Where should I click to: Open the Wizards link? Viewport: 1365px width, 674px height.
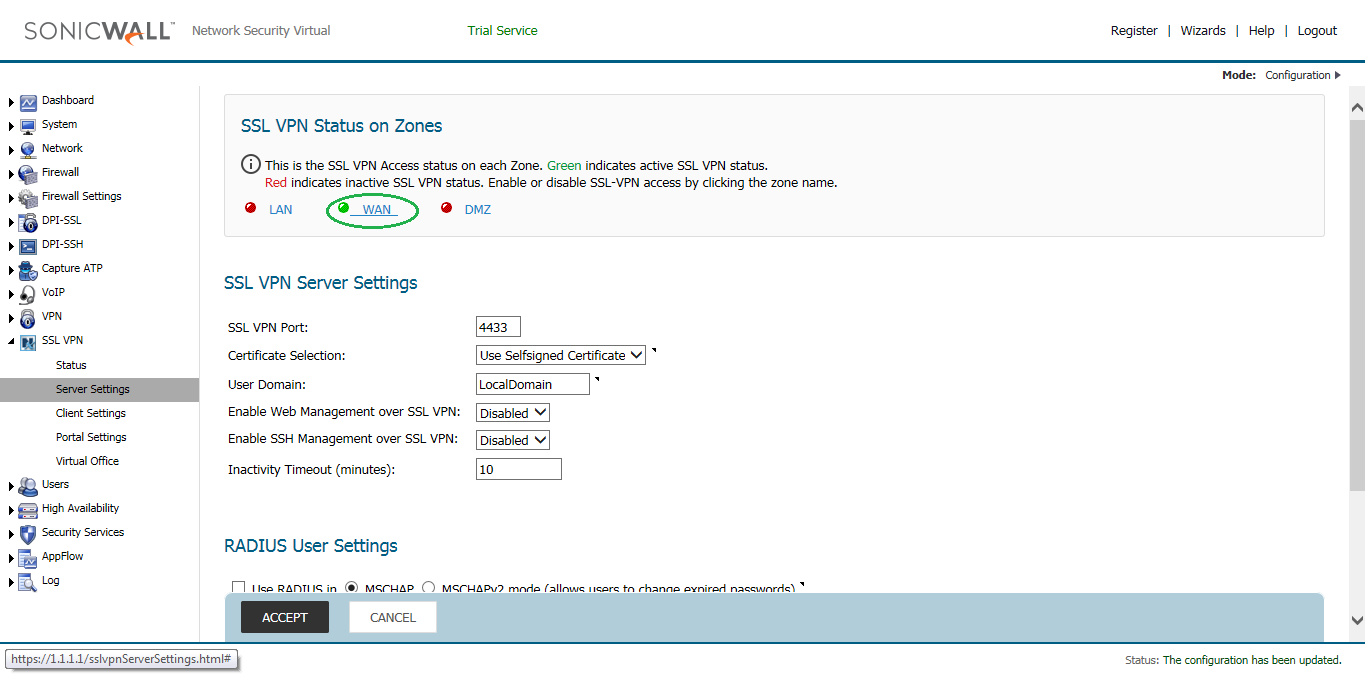(x=1202, y=30)
